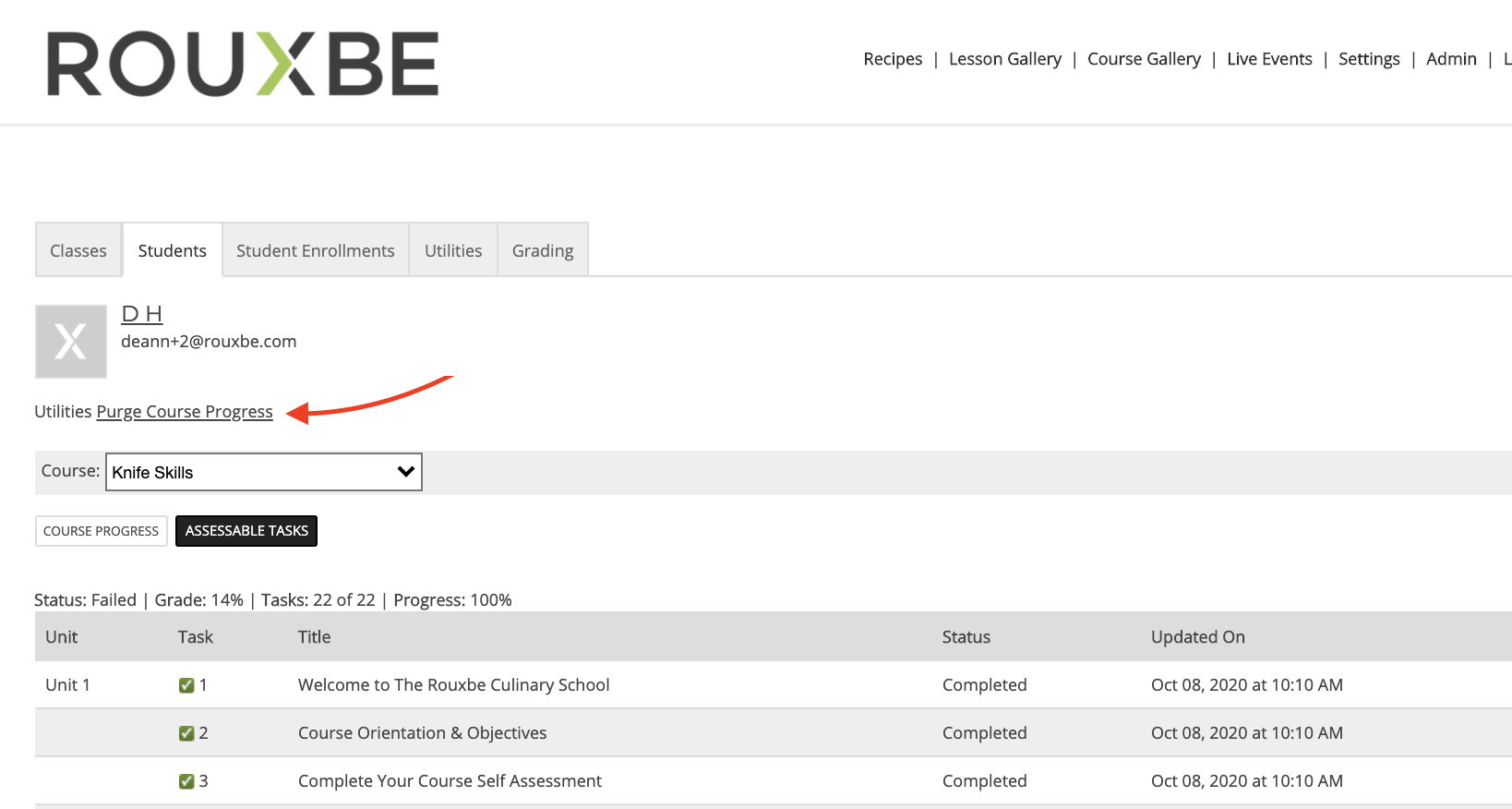This screenshot has width=1512, height=809.
Task: Click Completed status for Self Assessment row
Action: (x=985, y=781)
